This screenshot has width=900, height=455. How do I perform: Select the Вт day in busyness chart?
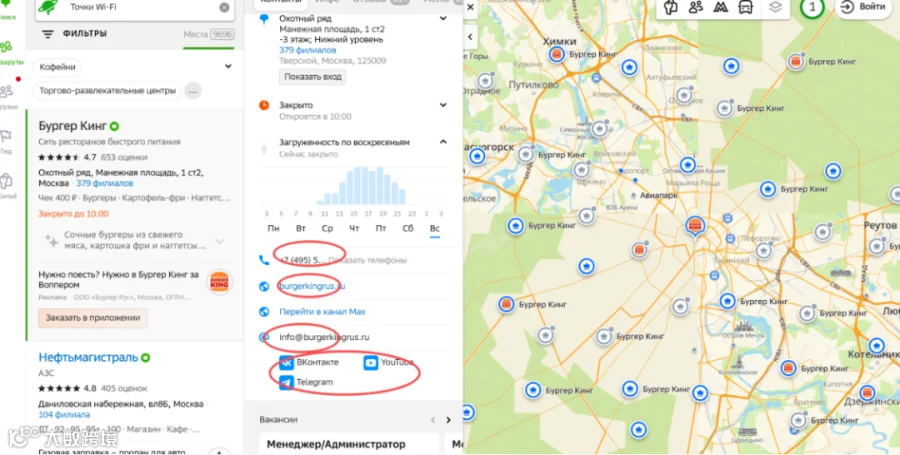pos(301,228)
